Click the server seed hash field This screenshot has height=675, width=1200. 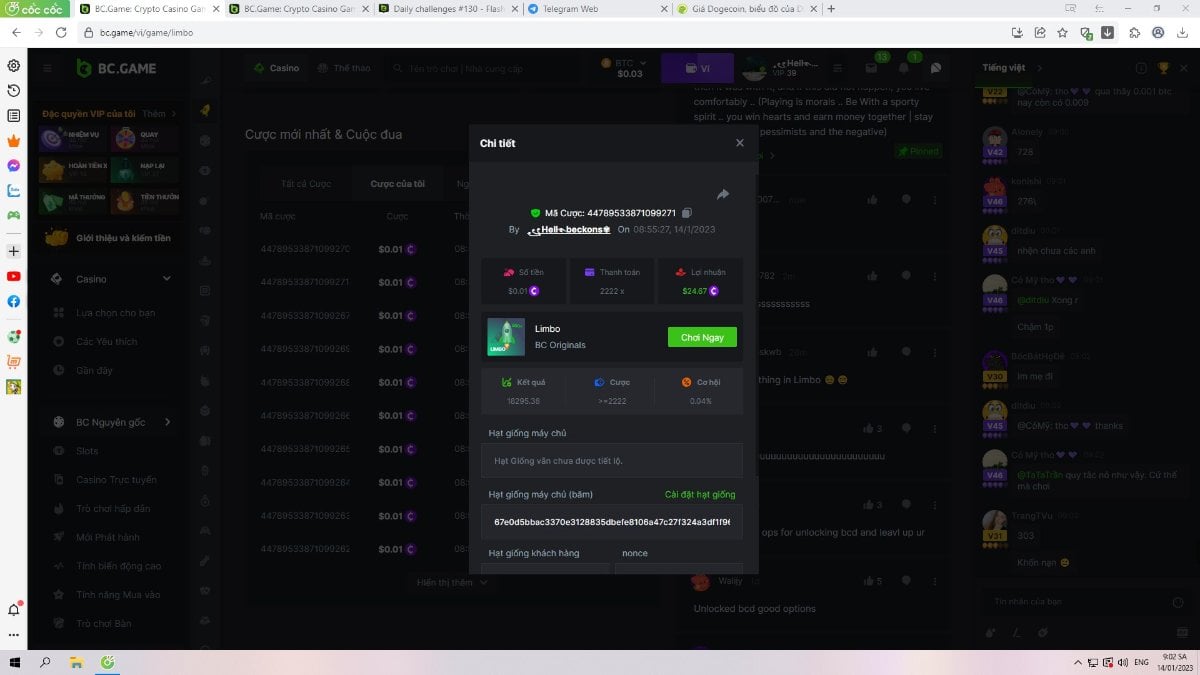click(x=611, y=522)
